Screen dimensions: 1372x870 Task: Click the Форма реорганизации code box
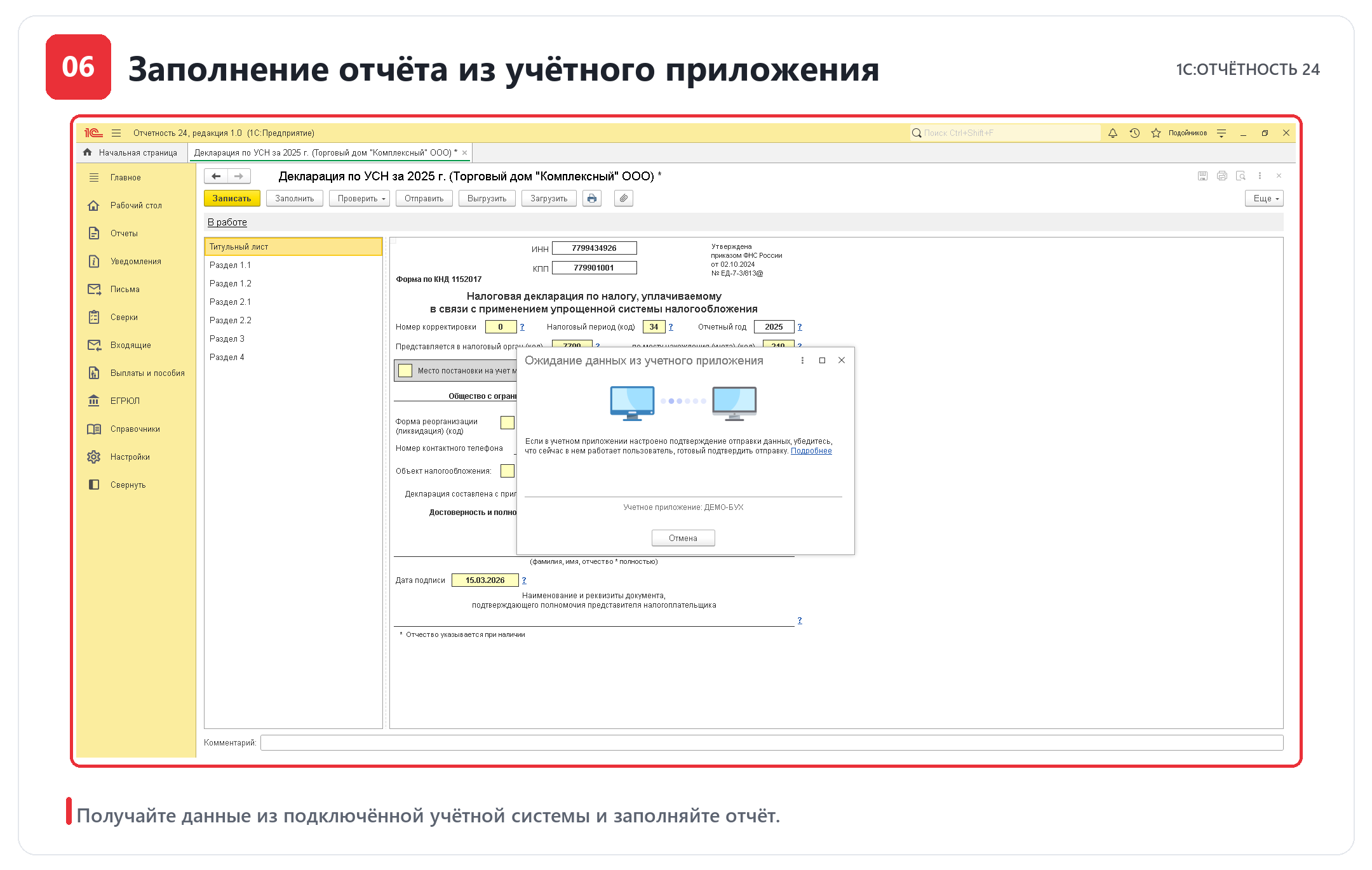point(508,422)
